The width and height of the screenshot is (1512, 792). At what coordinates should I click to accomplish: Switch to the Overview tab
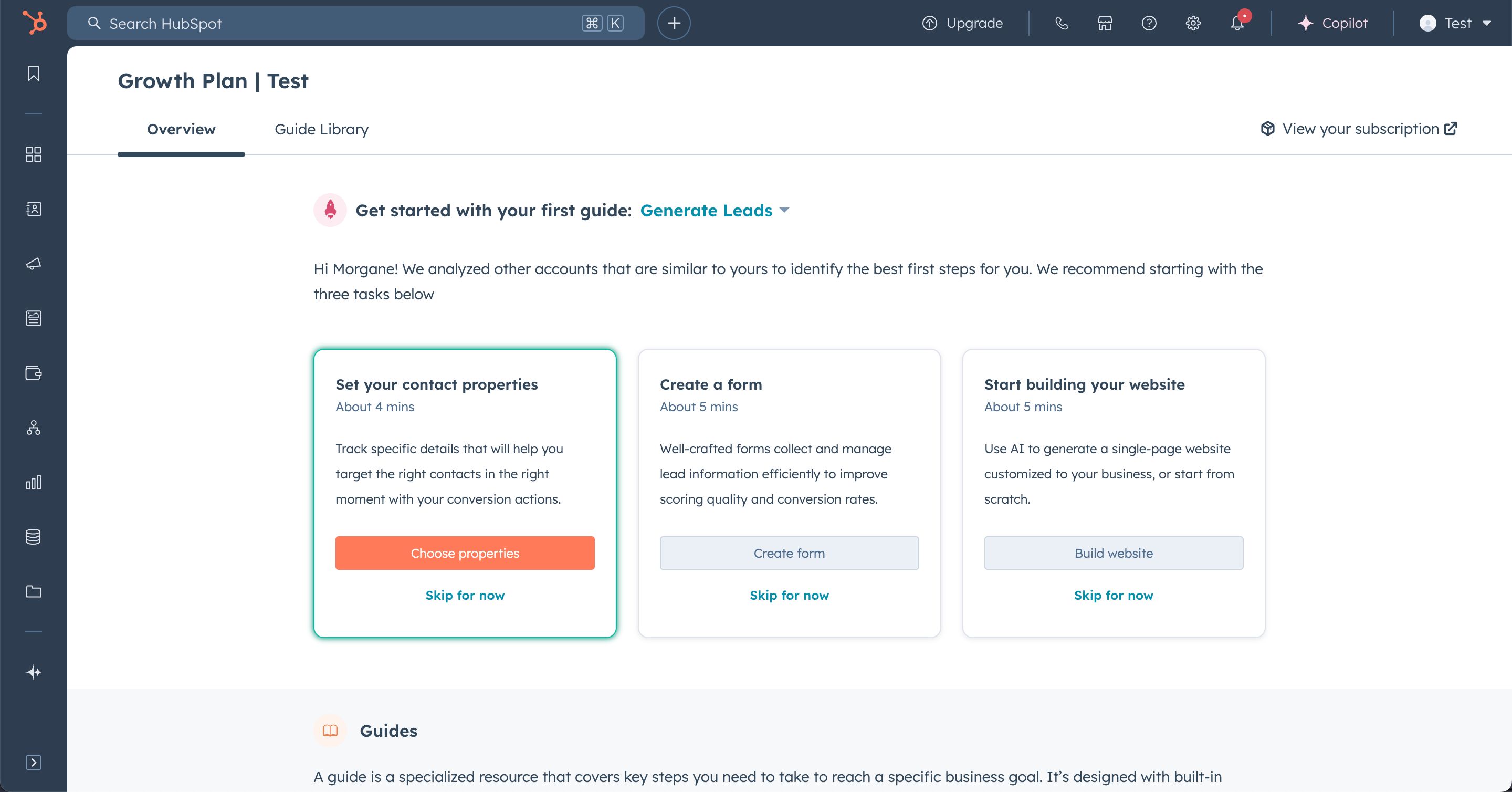pyautogui.click(x=181, y=129)
